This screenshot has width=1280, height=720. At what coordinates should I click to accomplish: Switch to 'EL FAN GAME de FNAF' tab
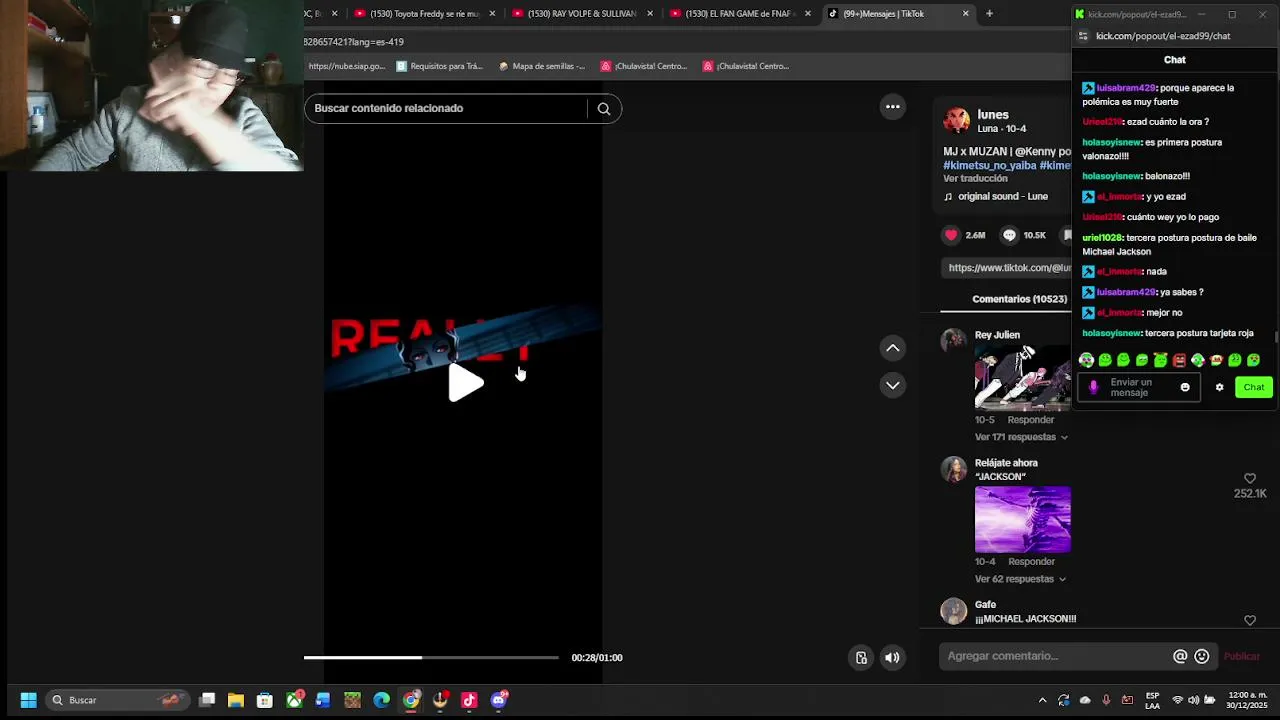click(x=740, y=14)
